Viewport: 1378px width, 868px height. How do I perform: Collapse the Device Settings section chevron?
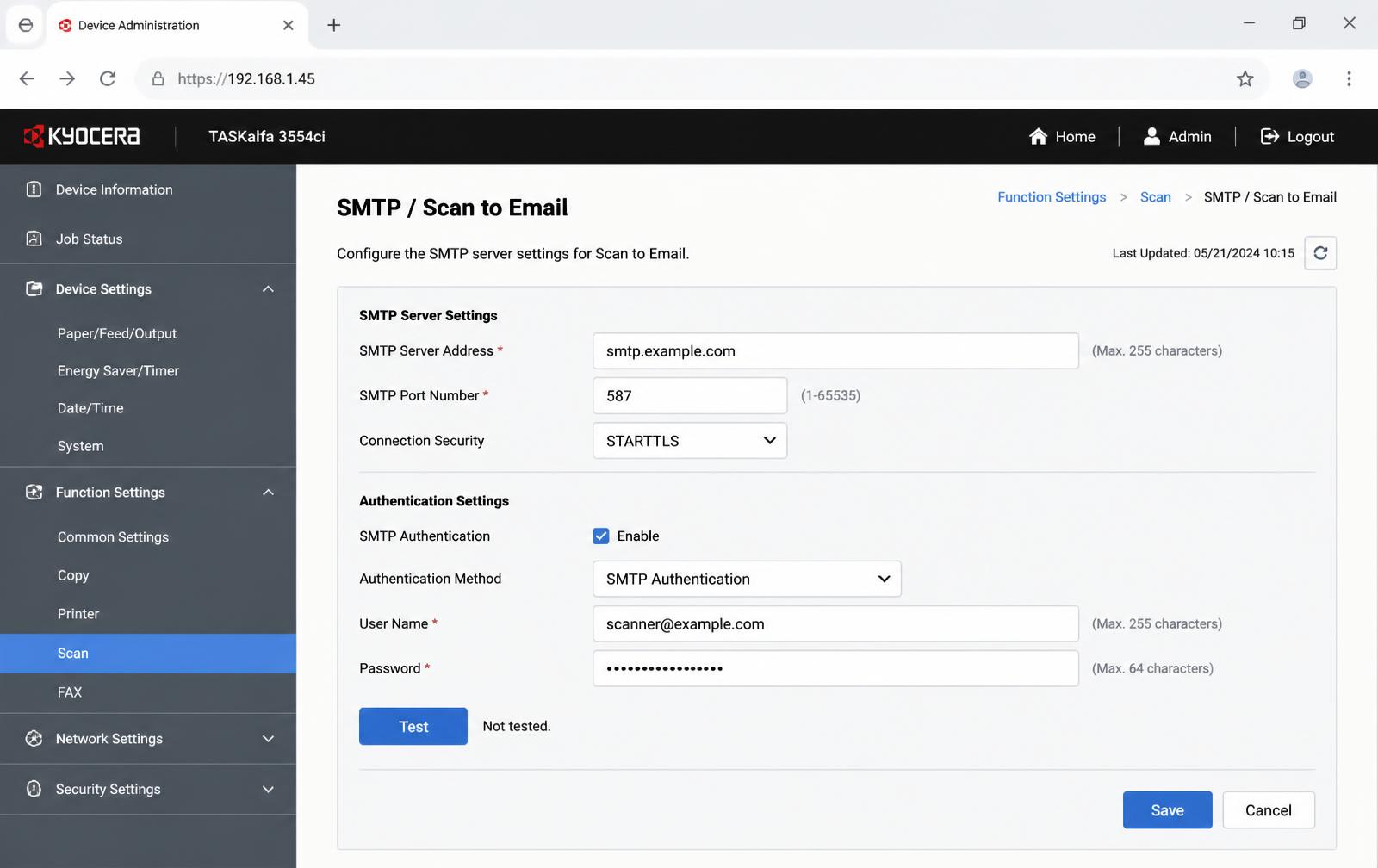268,289
